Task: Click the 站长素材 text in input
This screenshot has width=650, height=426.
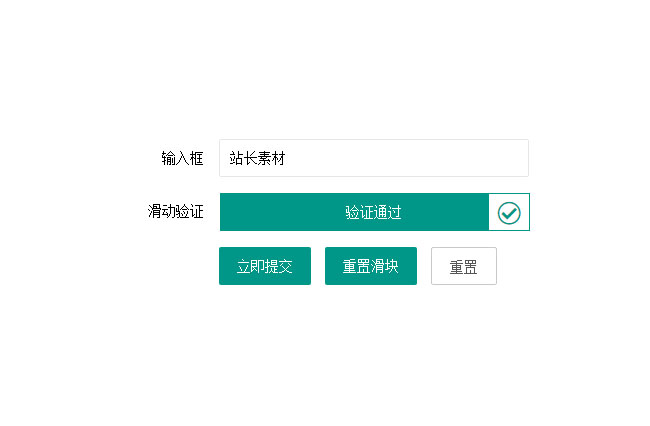Action: point(257,158)
